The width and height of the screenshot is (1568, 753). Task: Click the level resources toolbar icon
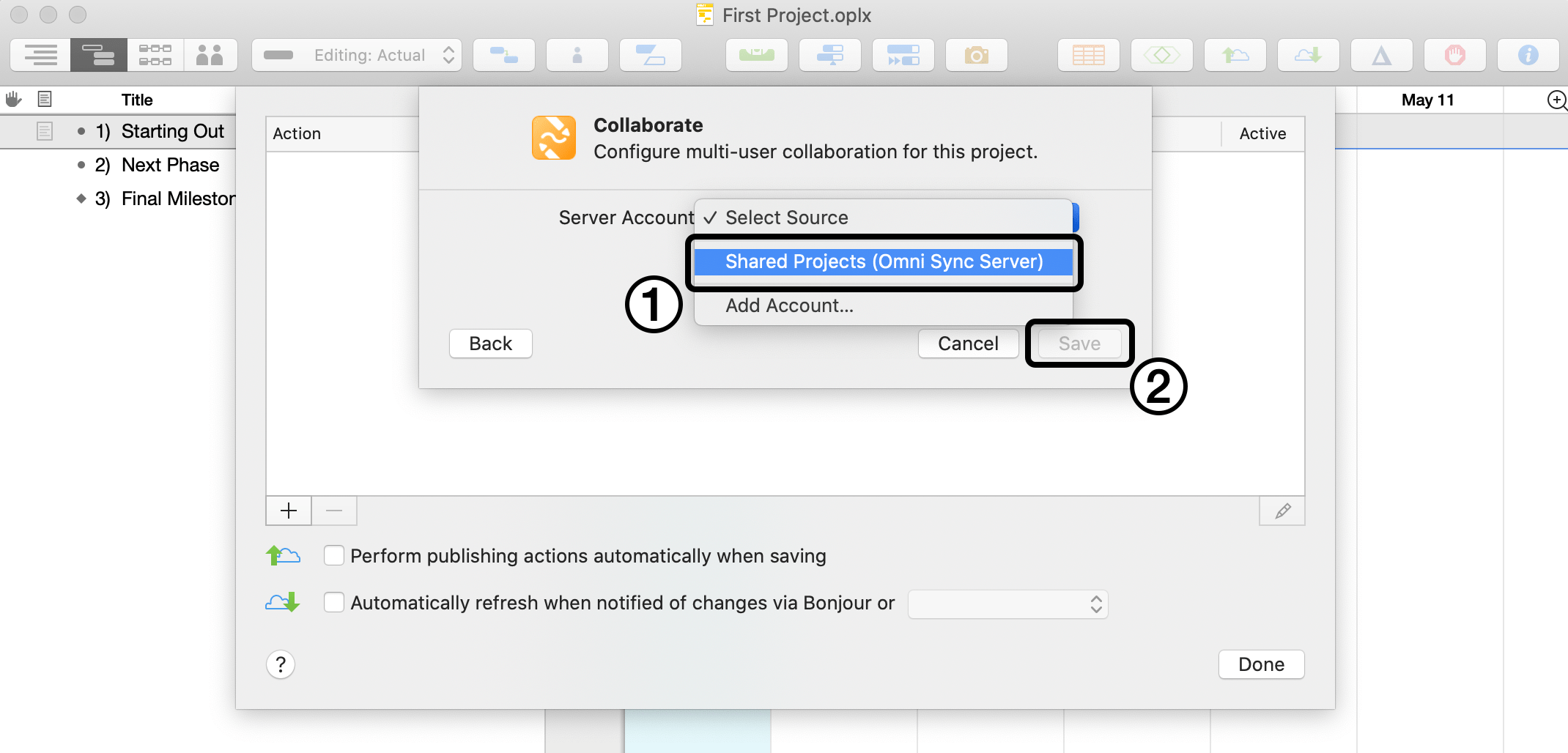(756, 55)
